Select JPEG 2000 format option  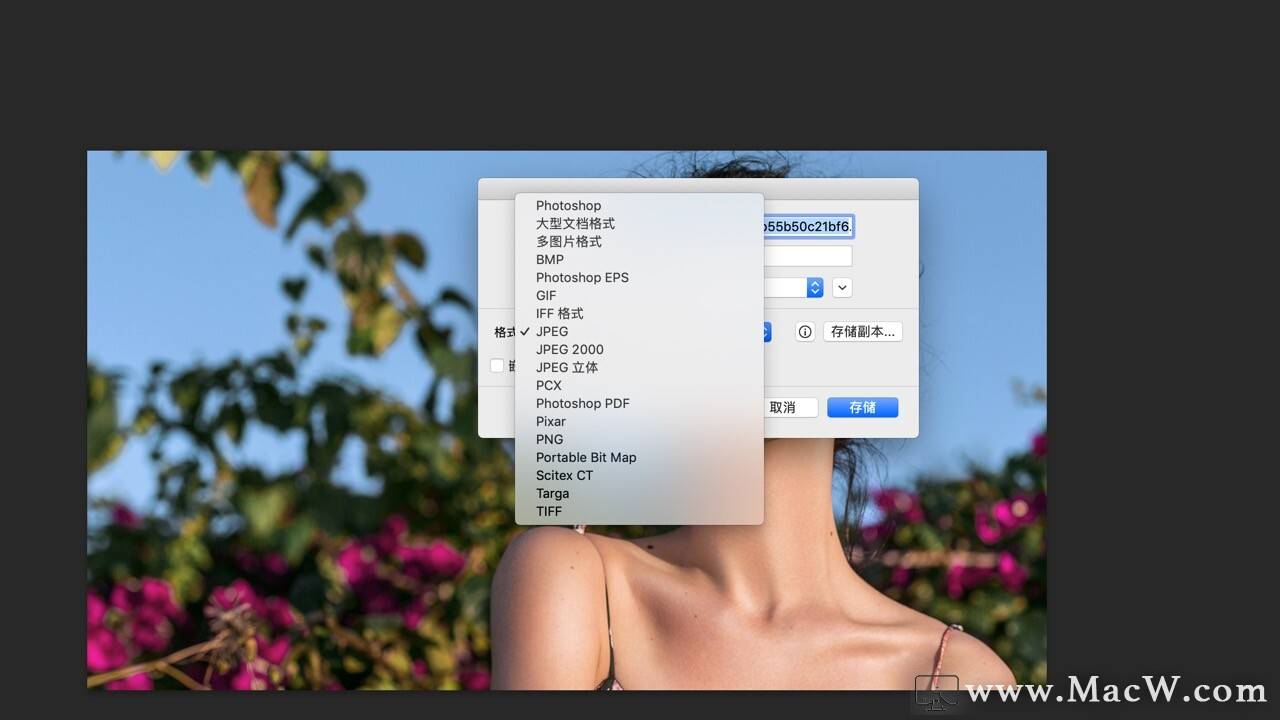click(569, 350)
